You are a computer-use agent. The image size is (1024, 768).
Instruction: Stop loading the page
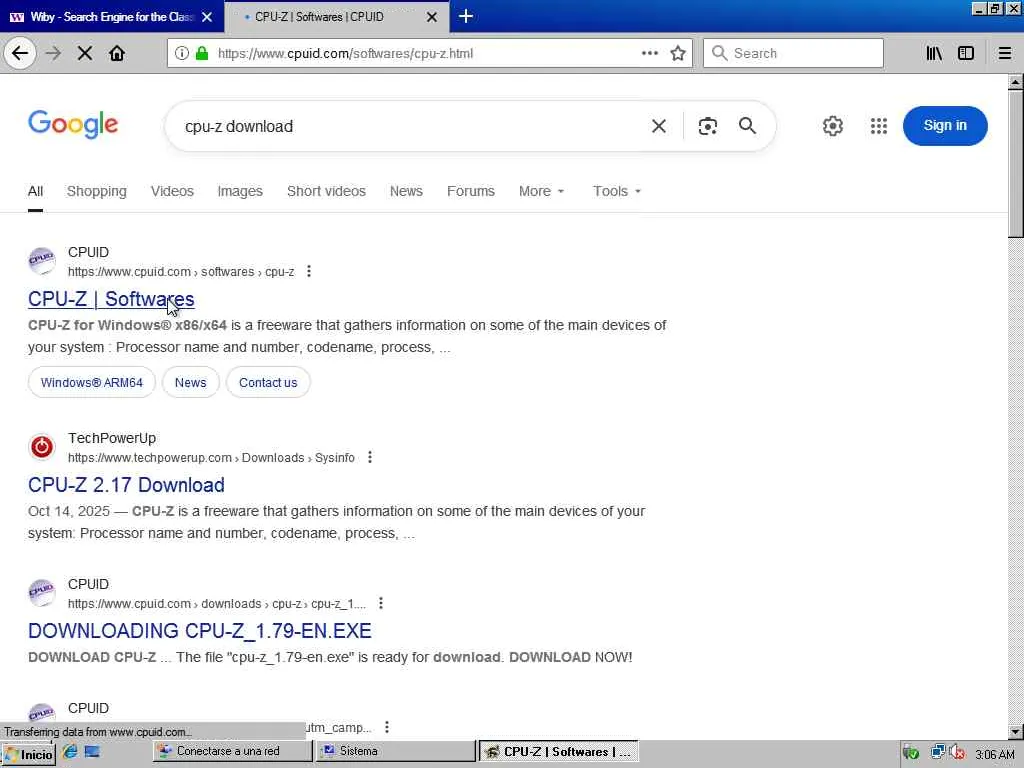(x=85, y=53)
